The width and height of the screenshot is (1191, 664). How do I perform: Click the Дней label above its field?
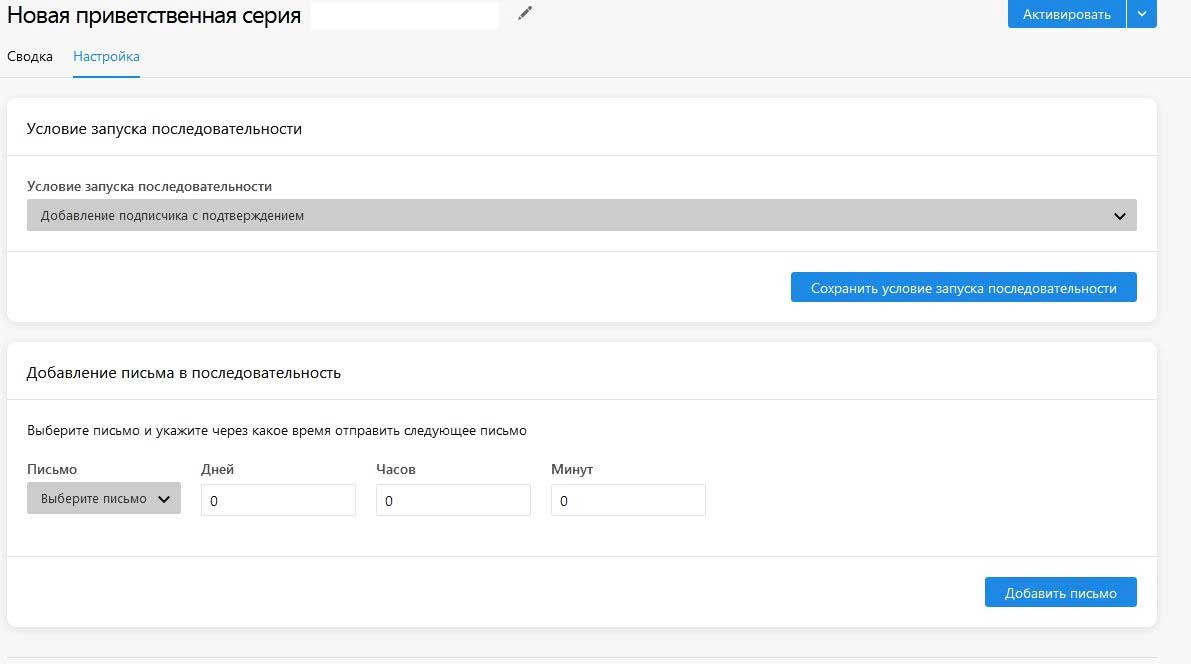pyautogui.click(x=217, y=469)
